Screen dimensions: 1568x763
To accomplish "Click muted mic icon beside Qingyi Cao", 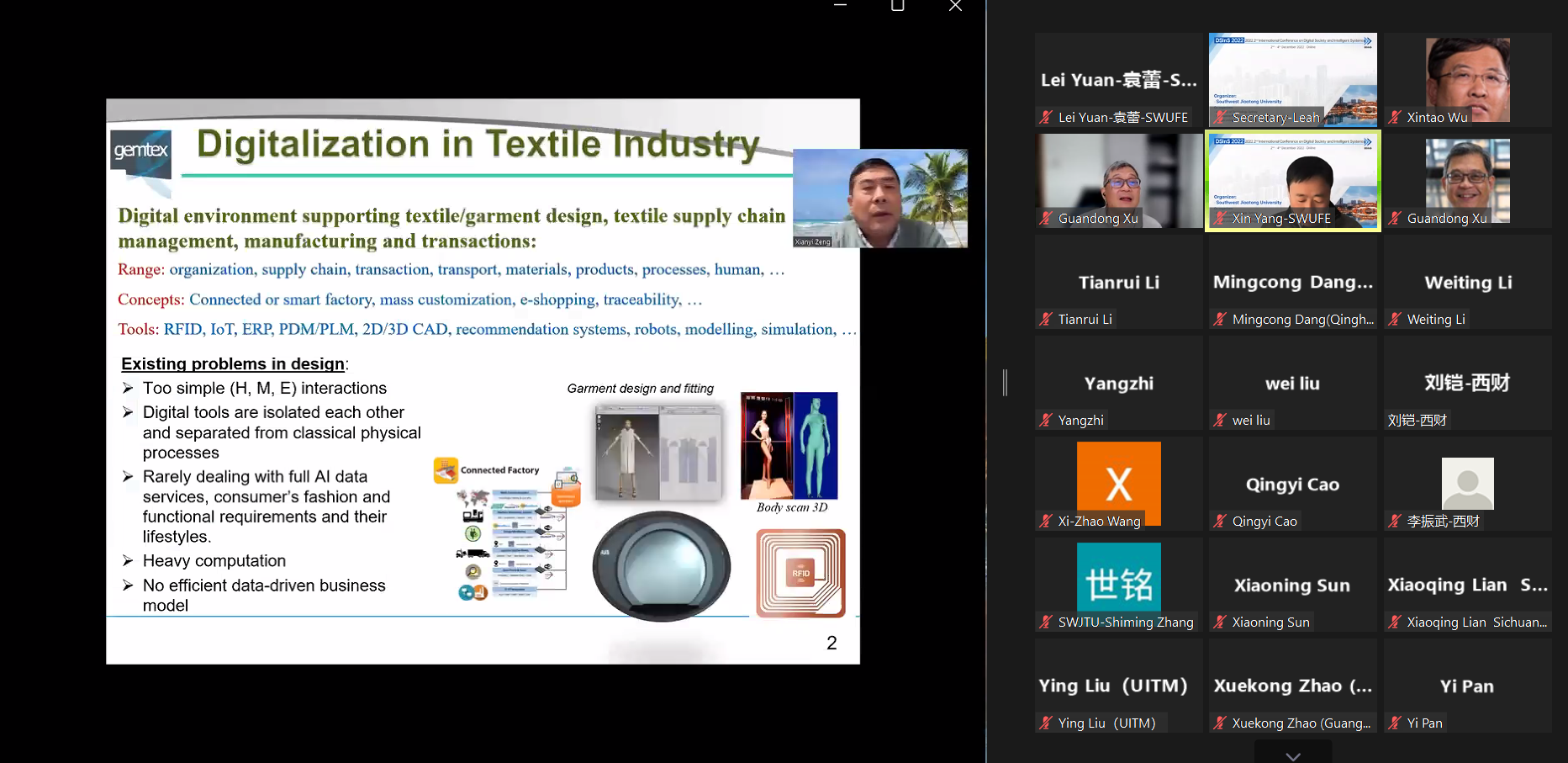I will [x=1220, y=522].
